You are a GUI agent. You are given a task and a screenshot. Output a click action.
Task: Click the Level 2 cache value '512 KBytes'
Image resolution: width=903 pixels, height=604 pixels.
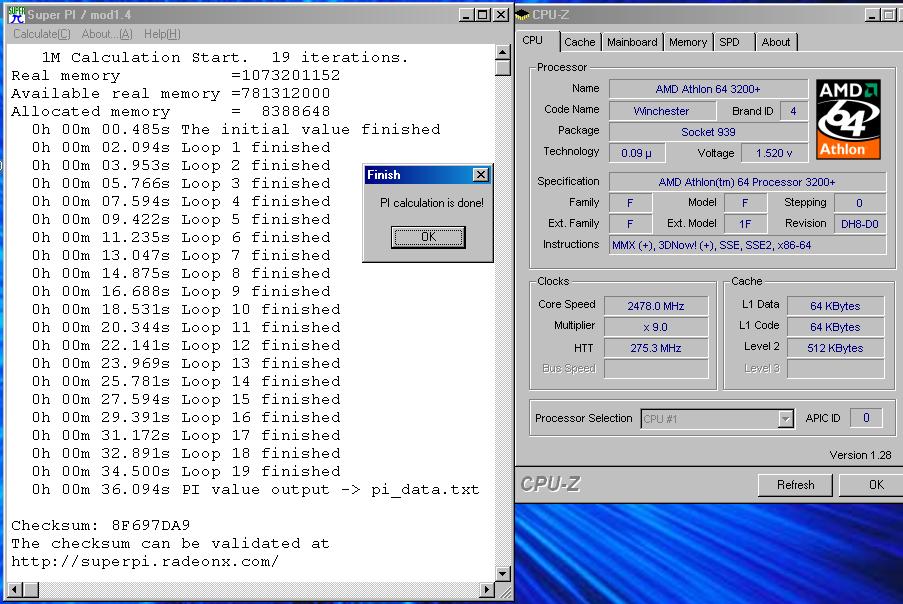(x=835, y=348)
